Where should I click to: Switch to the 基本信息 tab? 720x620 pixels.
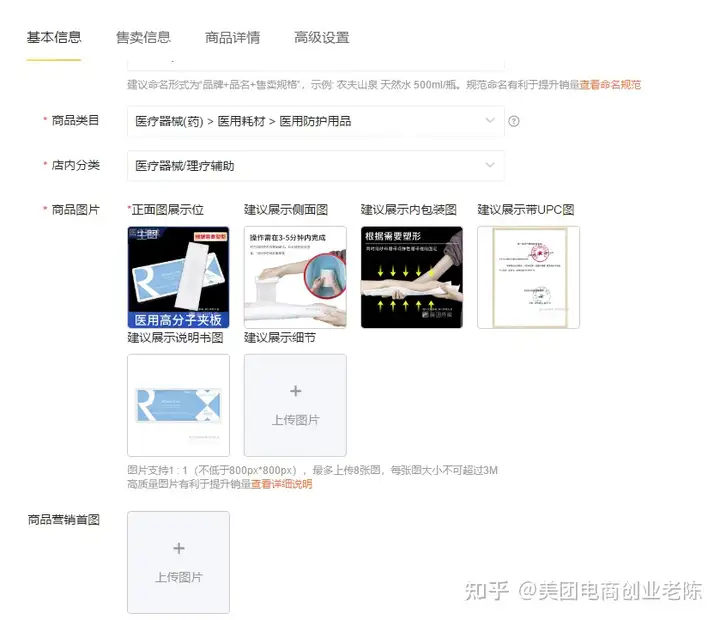coord(54,37)
